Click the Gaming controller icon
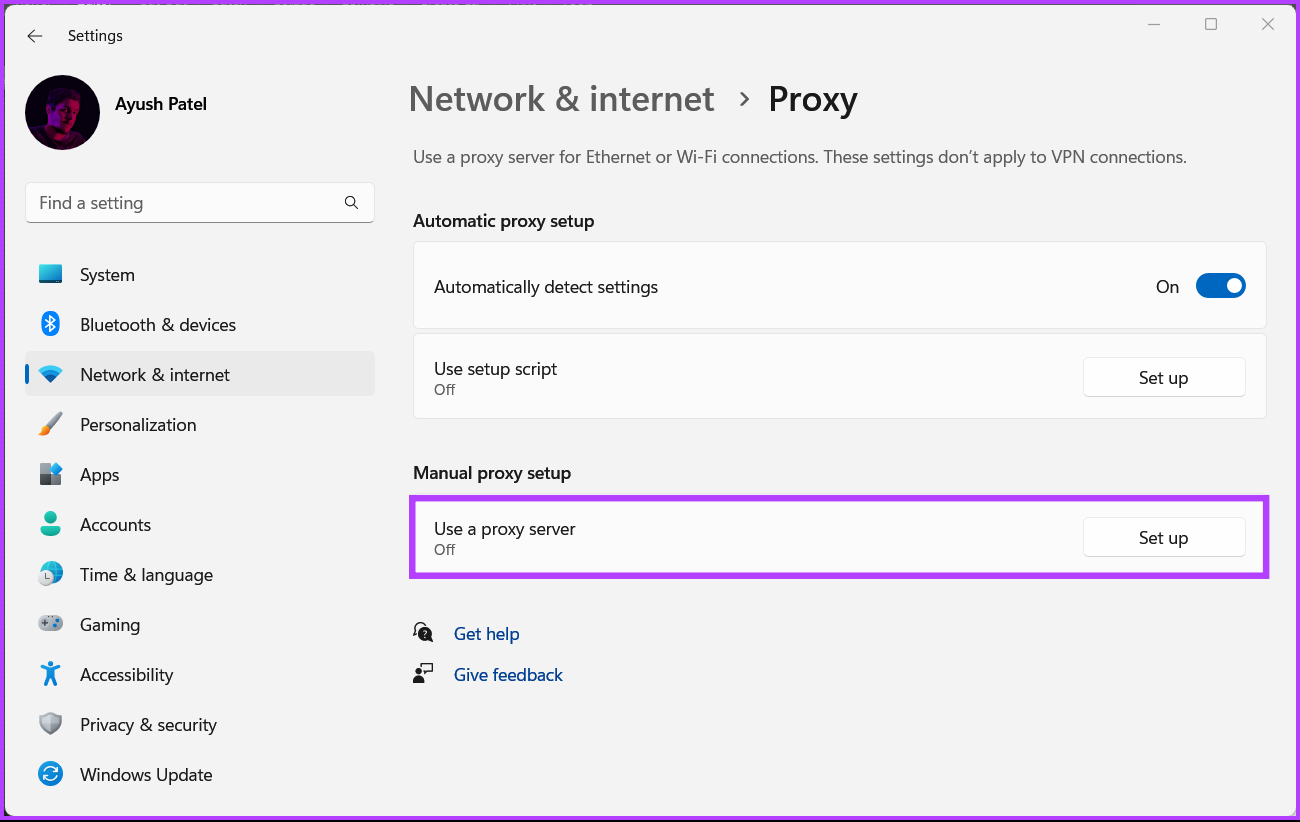 [50, 624]
